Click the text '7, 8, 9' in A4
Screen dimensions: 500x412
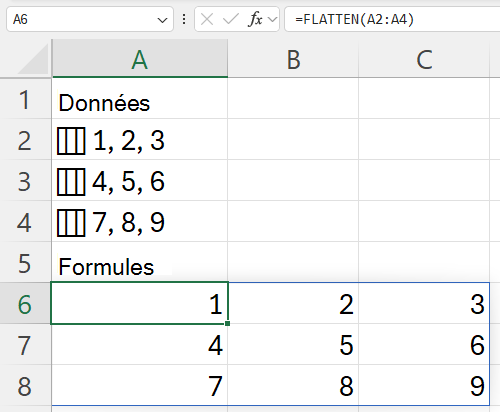coord(129,223)
